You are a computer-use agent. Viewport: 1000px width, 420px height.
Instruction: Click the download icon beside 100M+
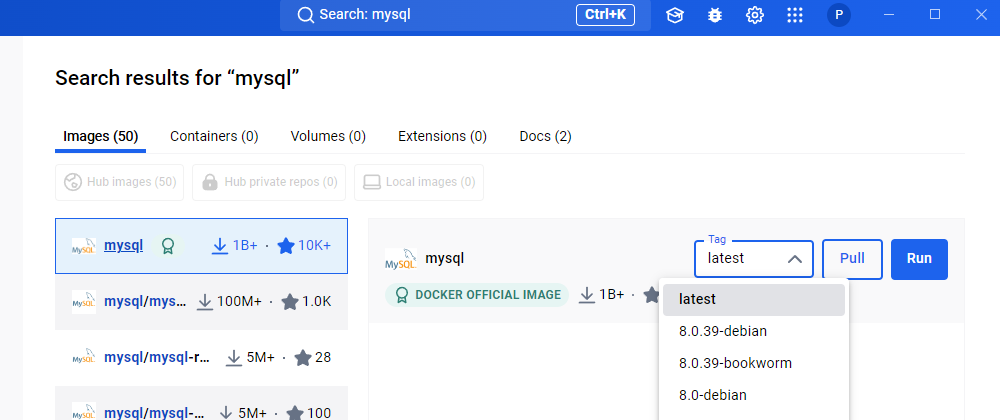pos(205,302)
